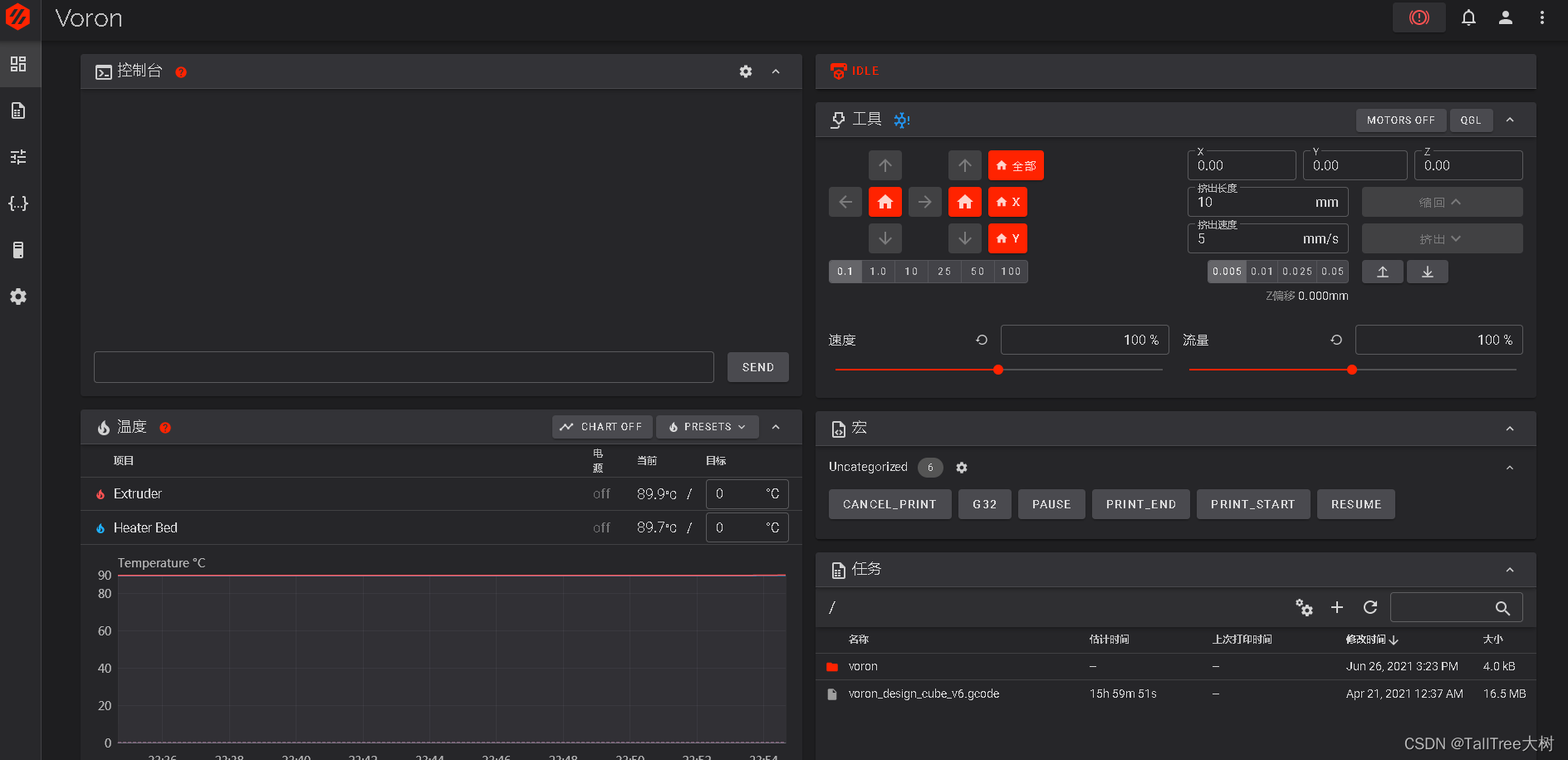Focus the console command input
The image size is (1568, 760).
coord(404,367)
